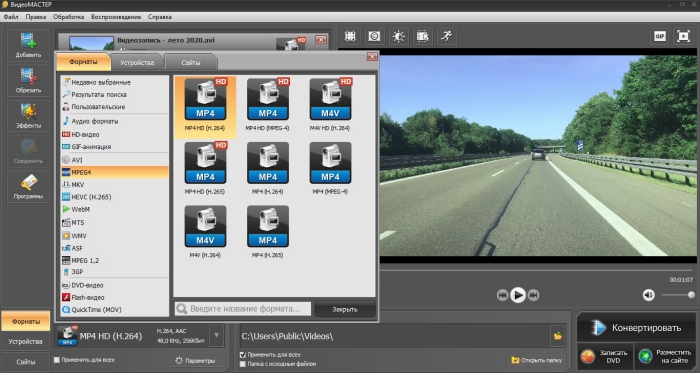Click the Закрыть button
700x373 pixels.
(345, 309)
